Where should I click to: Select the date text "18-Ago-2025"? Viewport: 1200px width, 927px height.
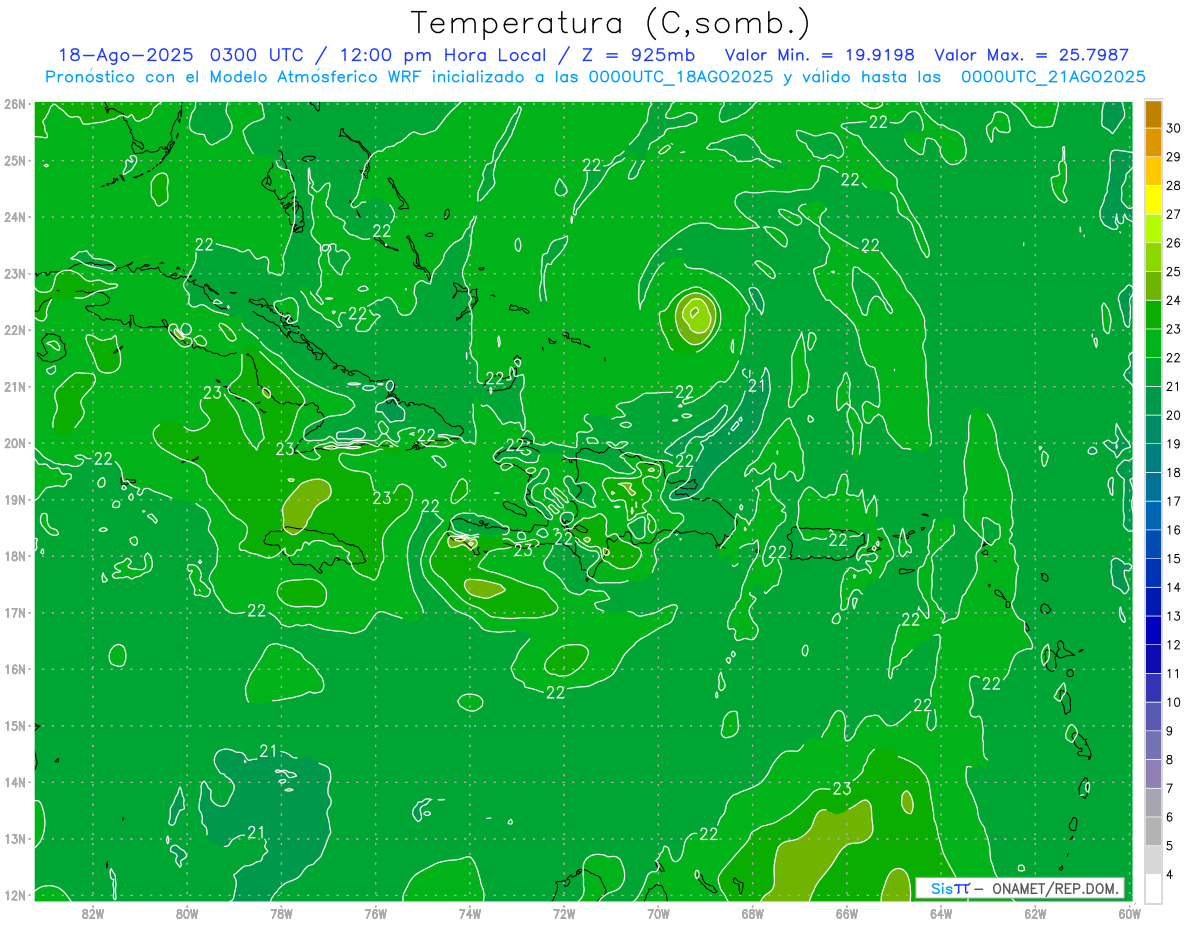(x=125, y=55)
